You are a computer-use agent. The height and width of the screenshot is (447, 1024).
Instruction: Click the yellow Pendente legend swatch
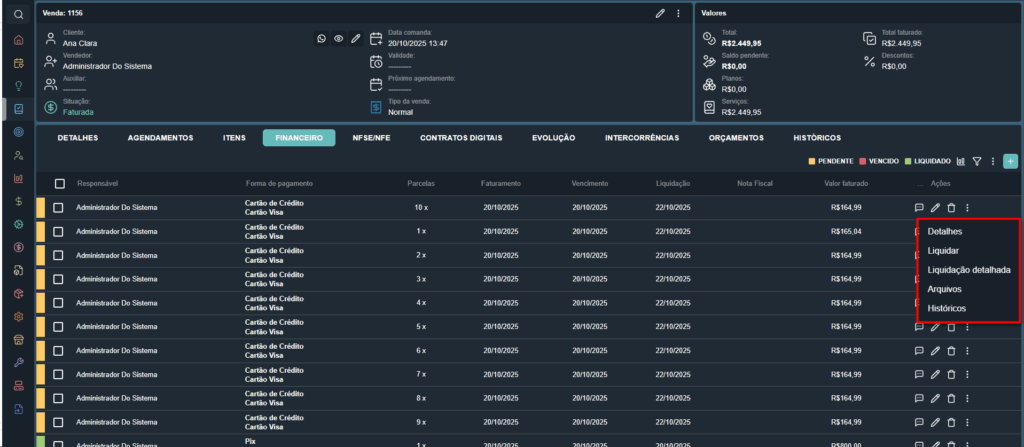click(811, 161)
